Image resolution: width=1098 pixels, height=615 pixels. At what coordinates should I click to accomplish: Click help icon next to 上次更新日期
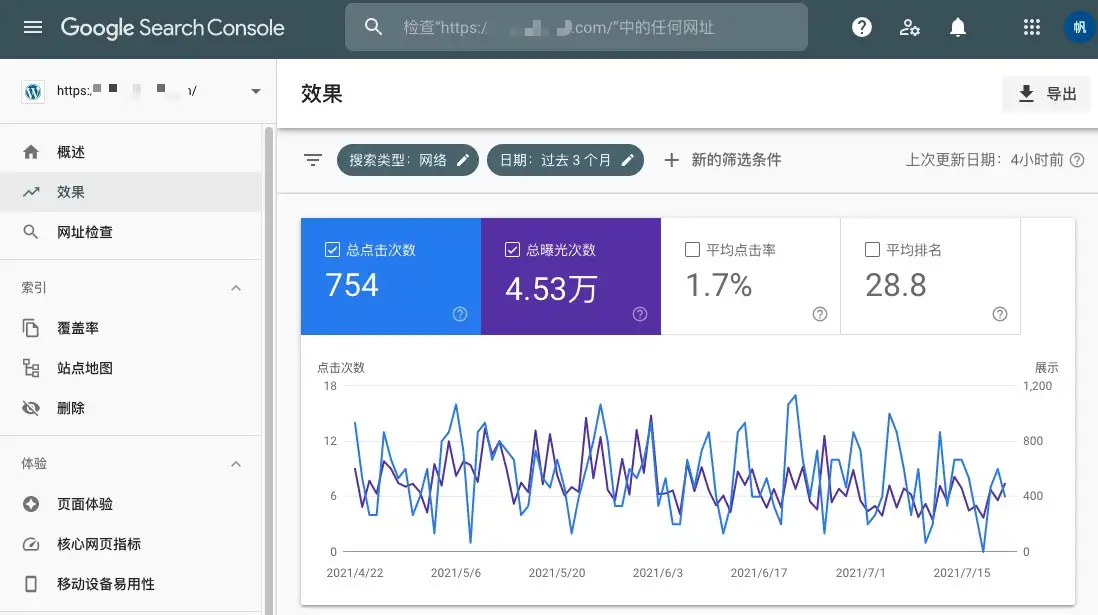[x=1077, y=160]
